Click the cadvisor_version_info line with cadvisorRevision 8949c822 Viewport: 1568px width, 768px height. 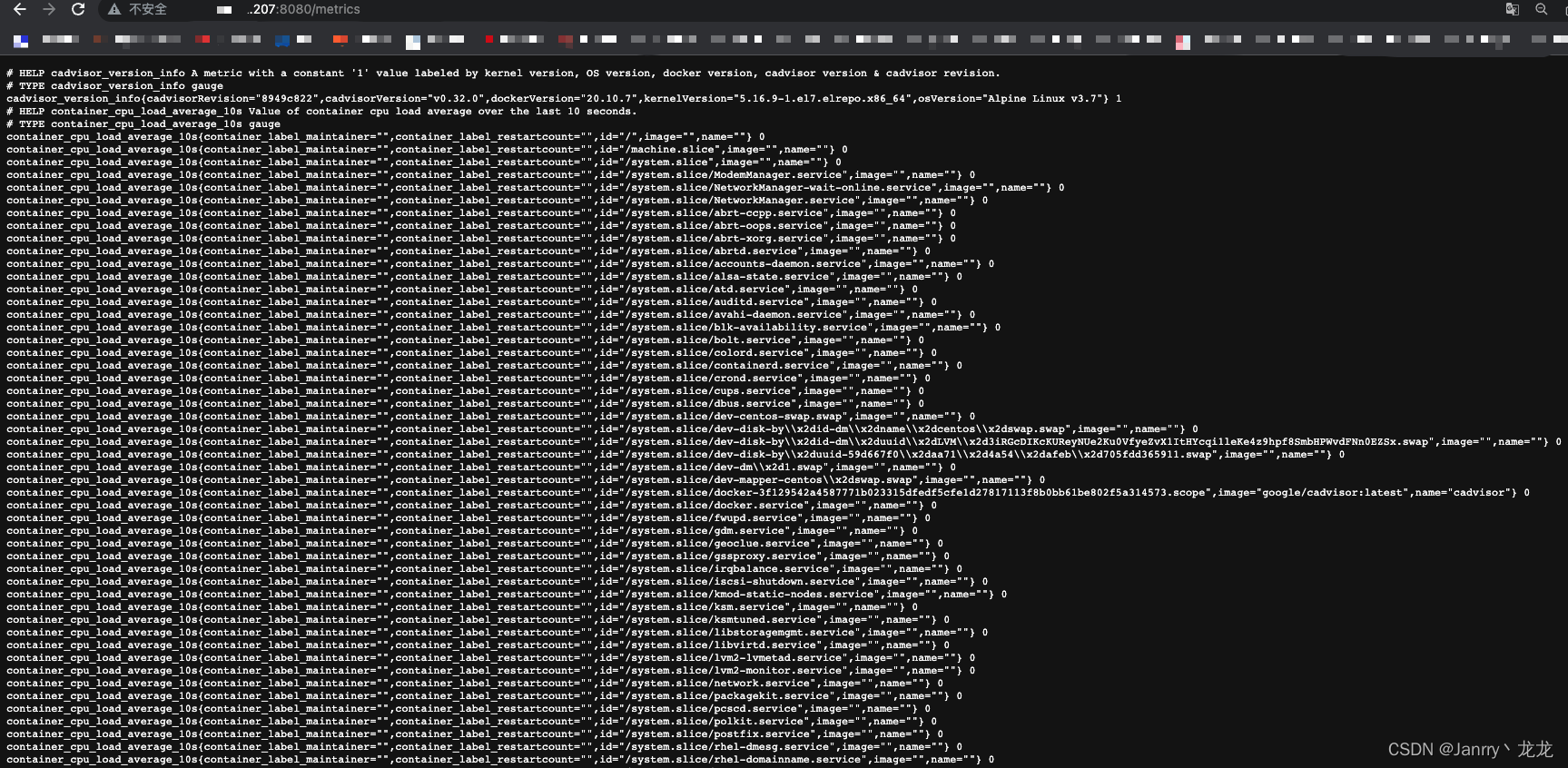564,99
